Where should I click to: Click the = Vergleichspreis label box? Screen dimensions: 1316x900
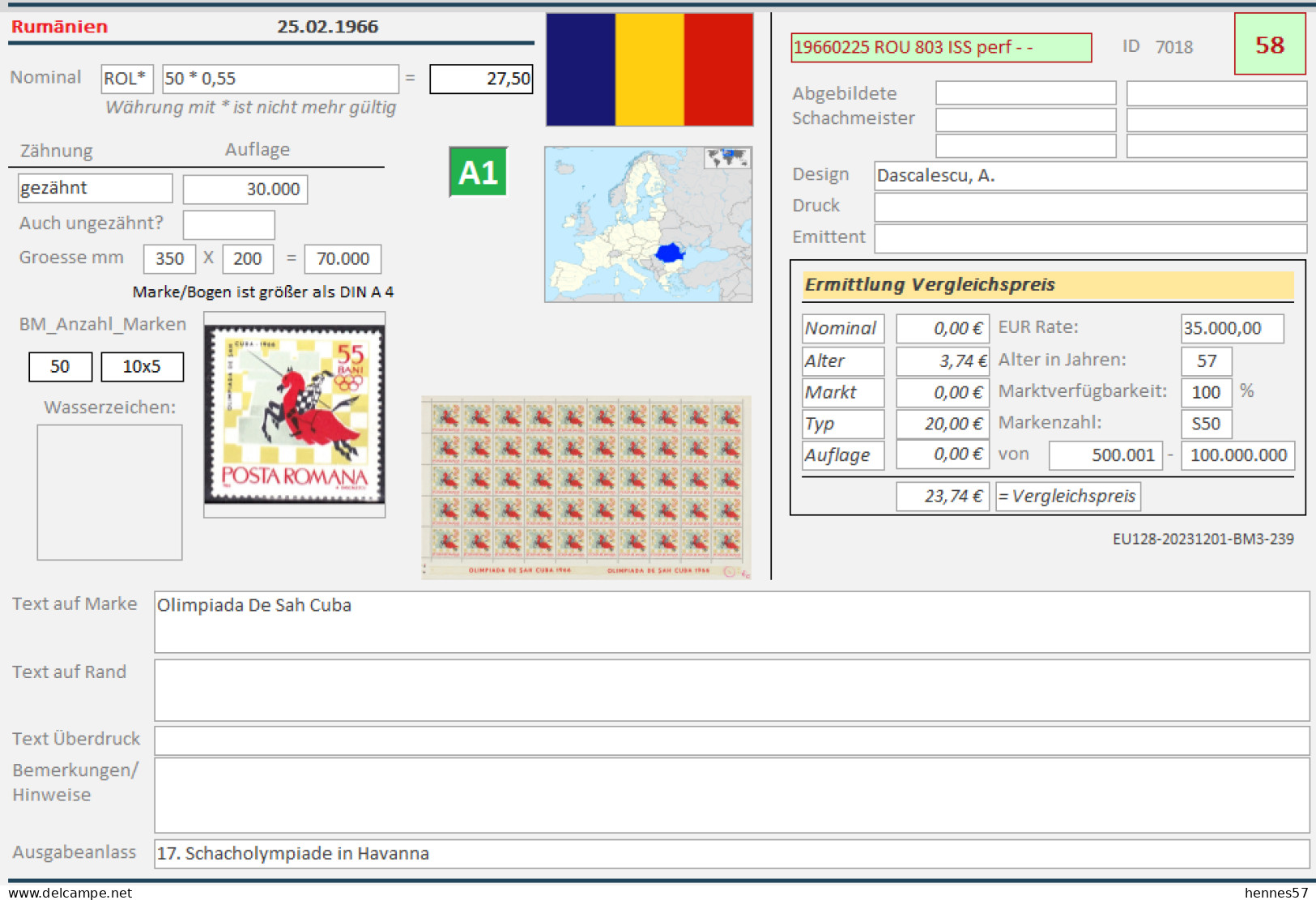tap(1068, 497)
